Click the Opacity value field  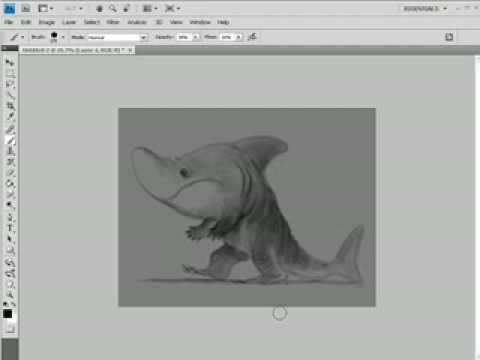click(x=184, y=37)
